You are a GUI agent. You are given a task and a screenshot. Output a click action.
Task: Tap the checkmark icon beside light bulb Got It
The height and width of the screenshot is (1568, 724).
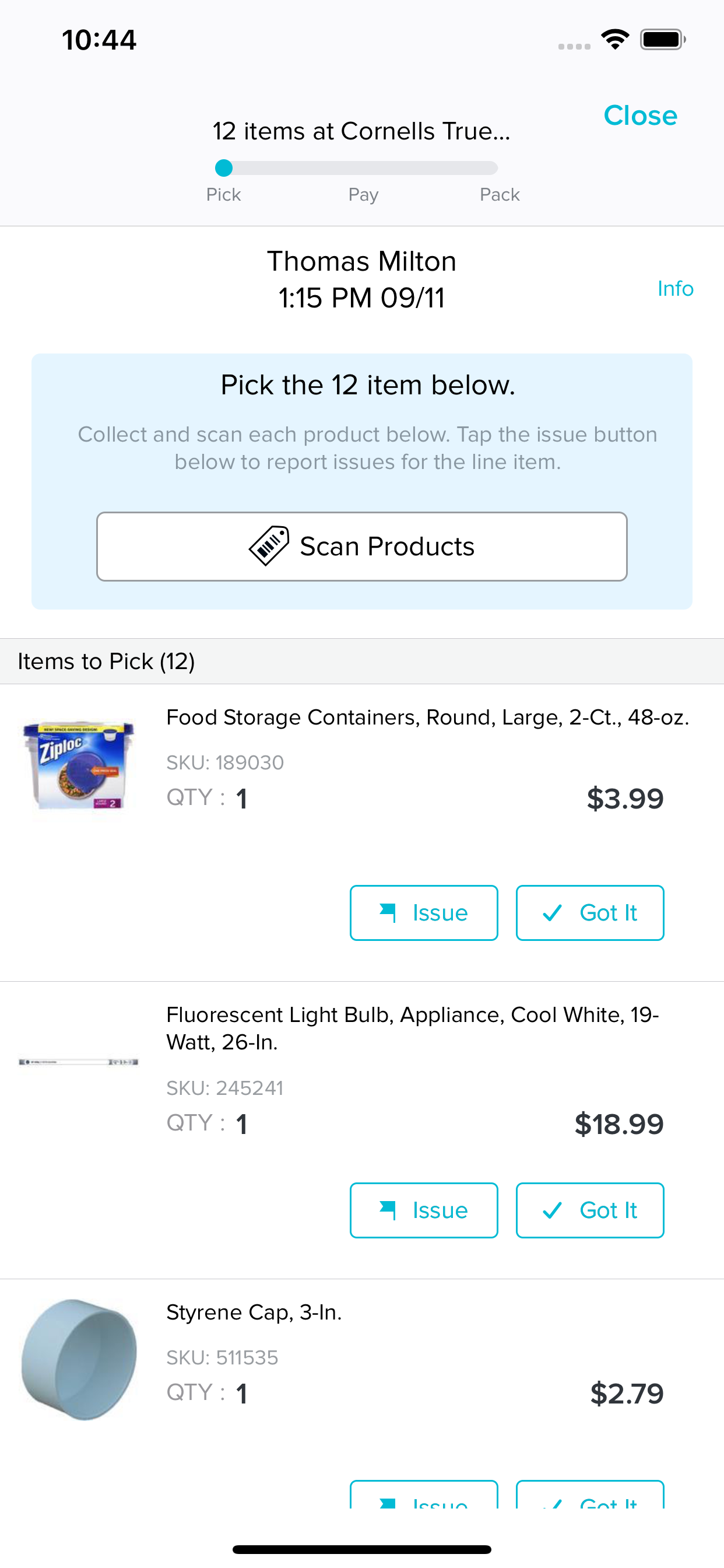[556, 1210]
